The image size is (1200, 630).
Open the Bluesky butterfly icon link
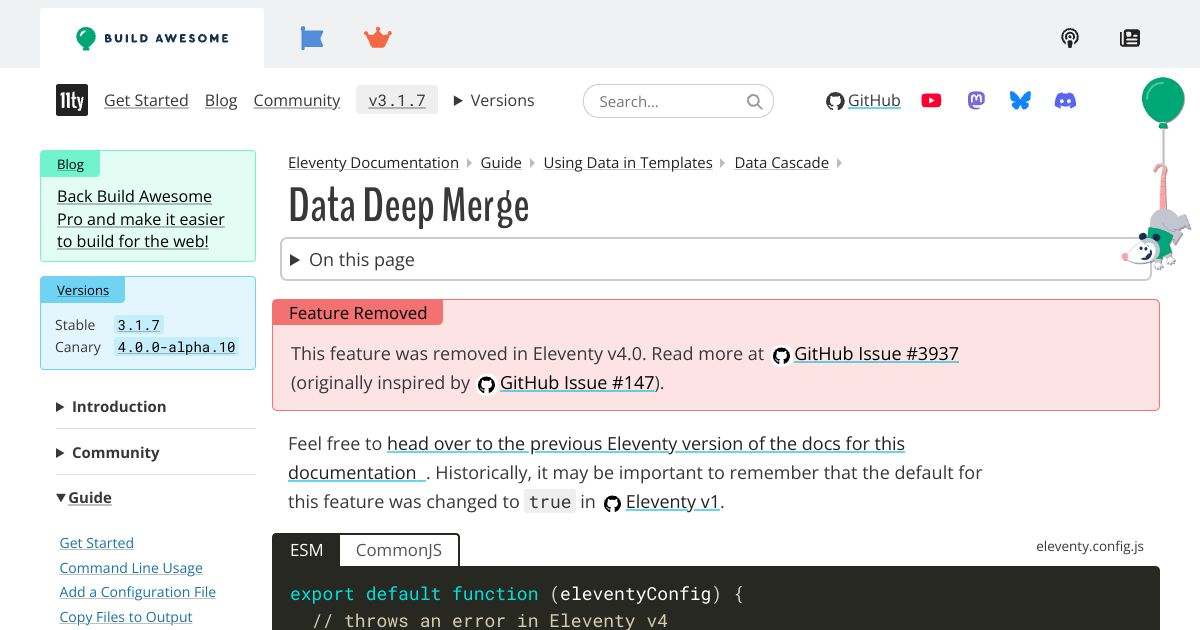pos(1020,100)
